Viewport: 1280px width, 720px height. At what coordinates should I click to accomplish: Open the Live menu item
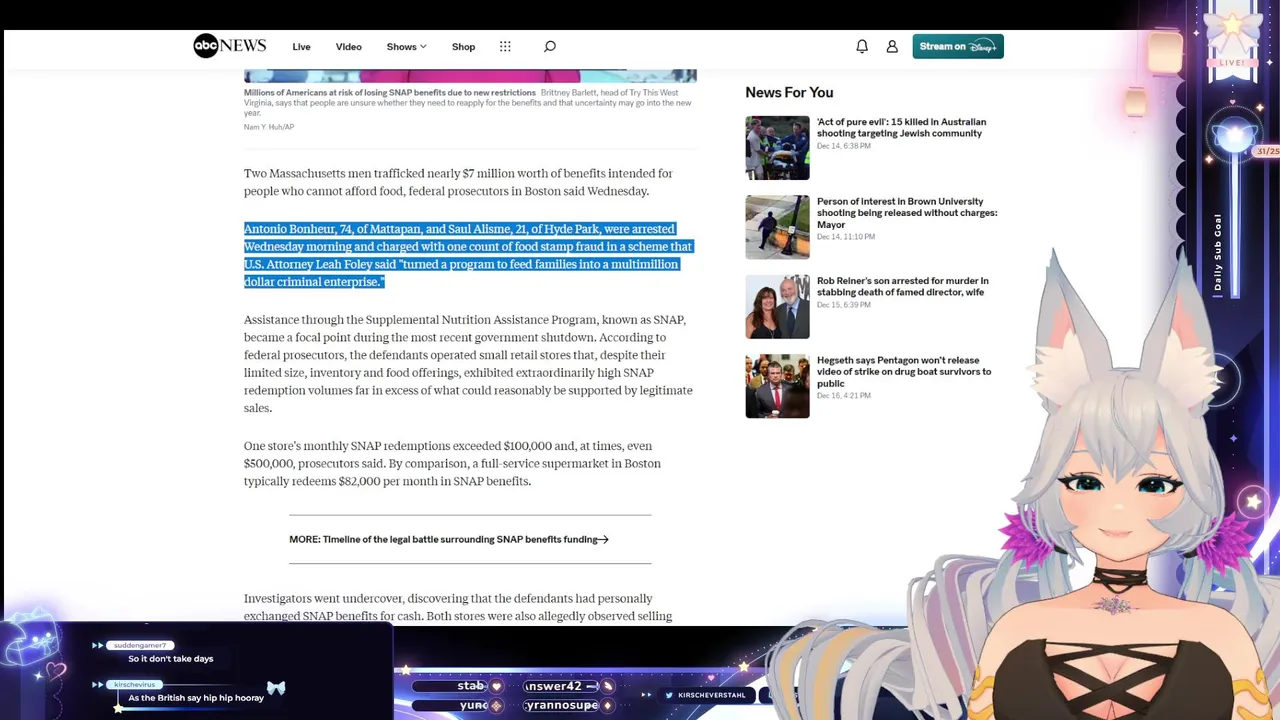click(x=301, y=47)
